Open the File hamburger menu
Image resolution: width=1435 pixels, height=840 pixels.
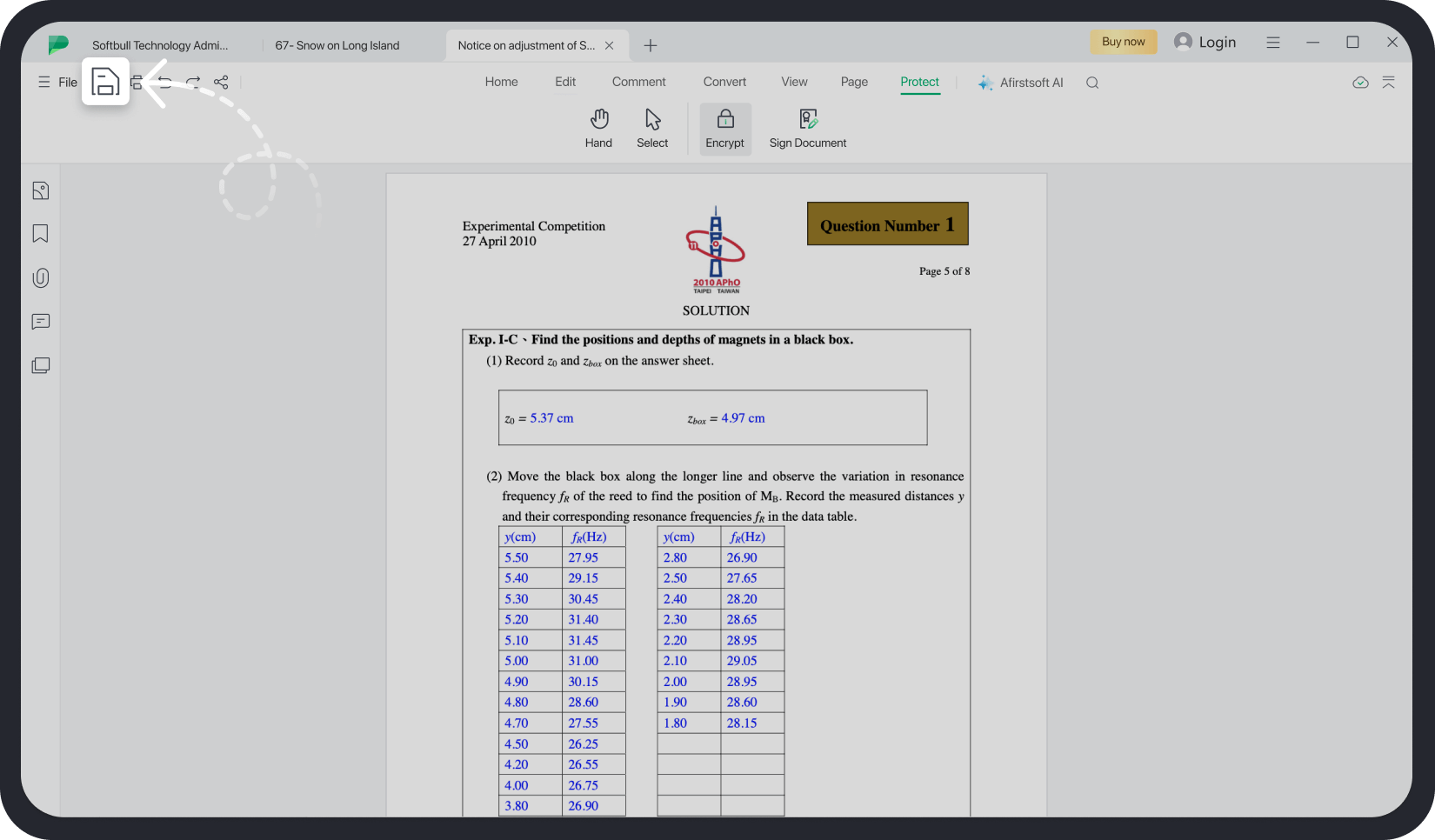click(x=57, y=82)
